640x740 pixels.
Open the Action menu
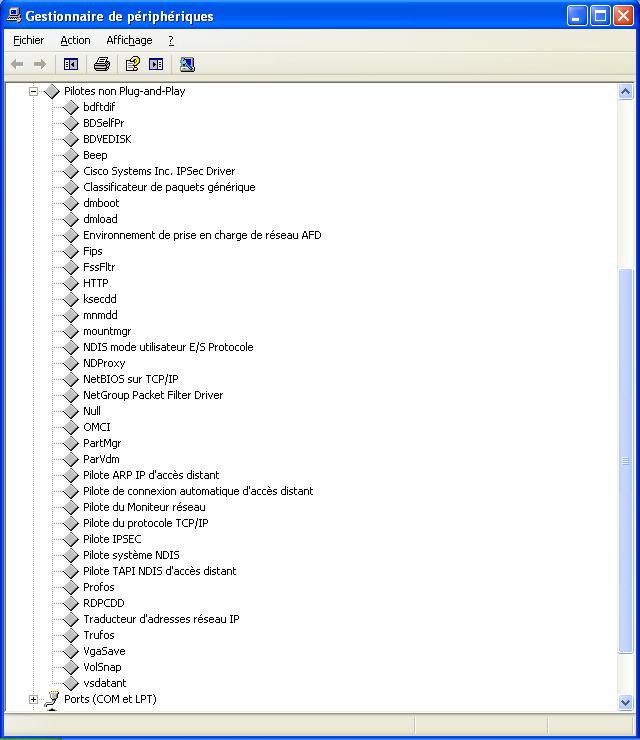(x=75, y=41)
